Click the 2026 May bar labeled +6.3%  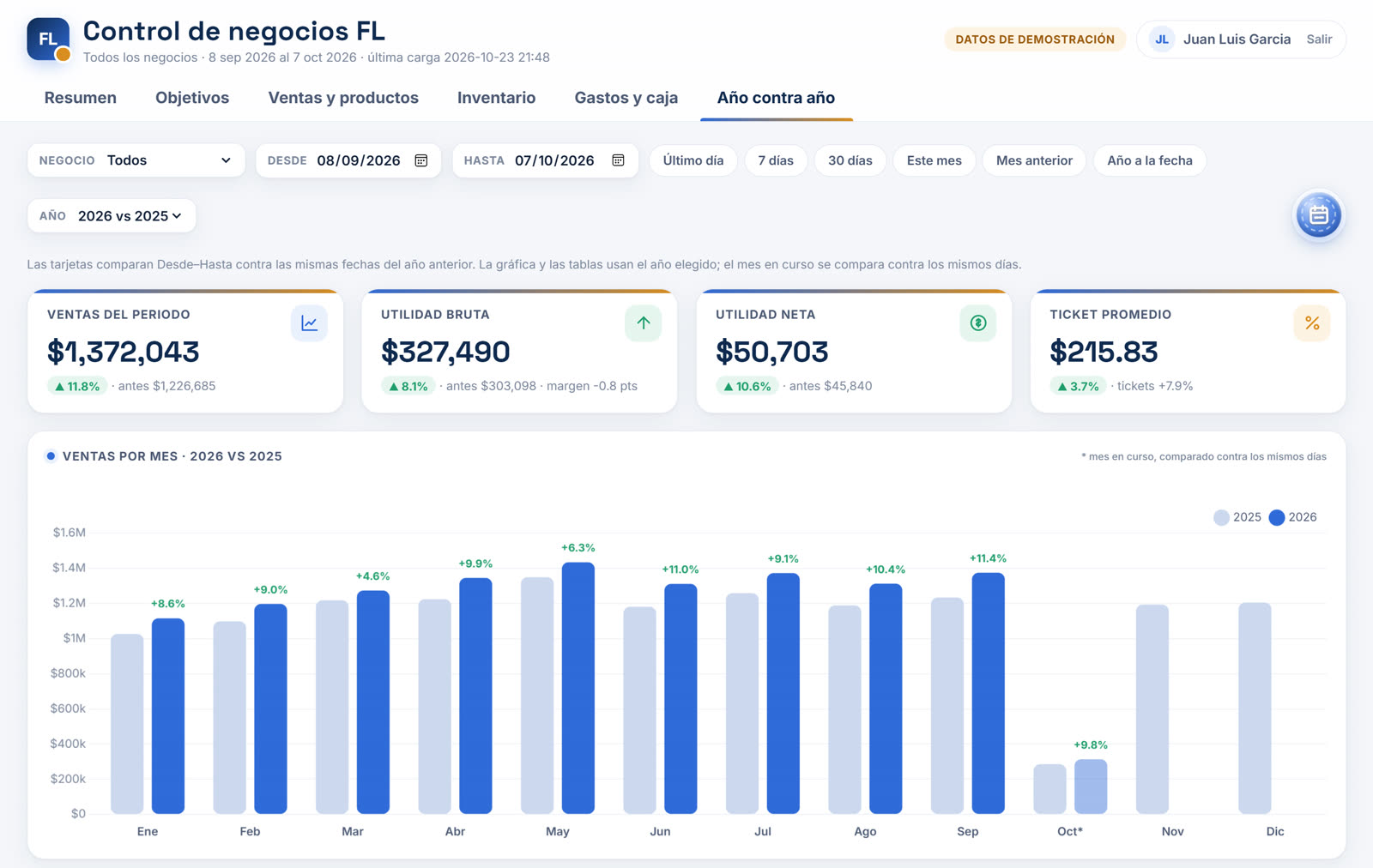[578, 688]
